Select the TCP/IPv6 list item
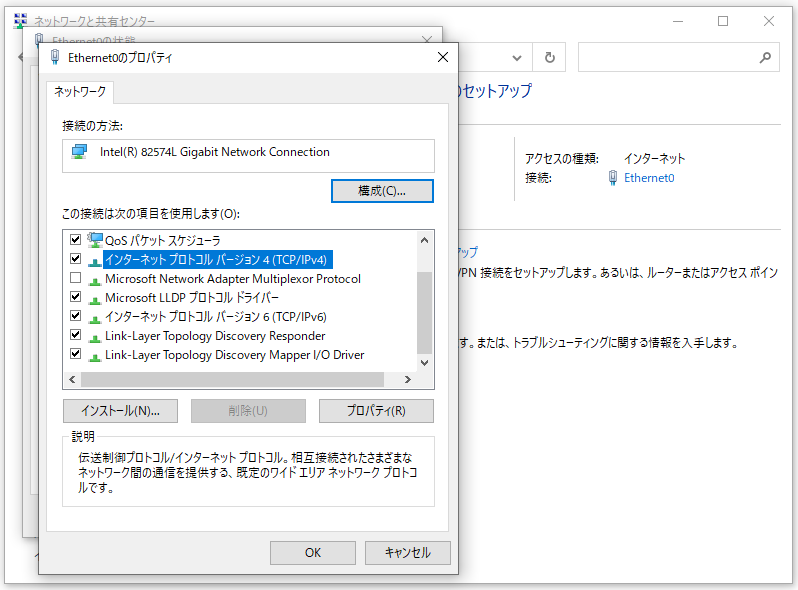 (x=215, y=317)
